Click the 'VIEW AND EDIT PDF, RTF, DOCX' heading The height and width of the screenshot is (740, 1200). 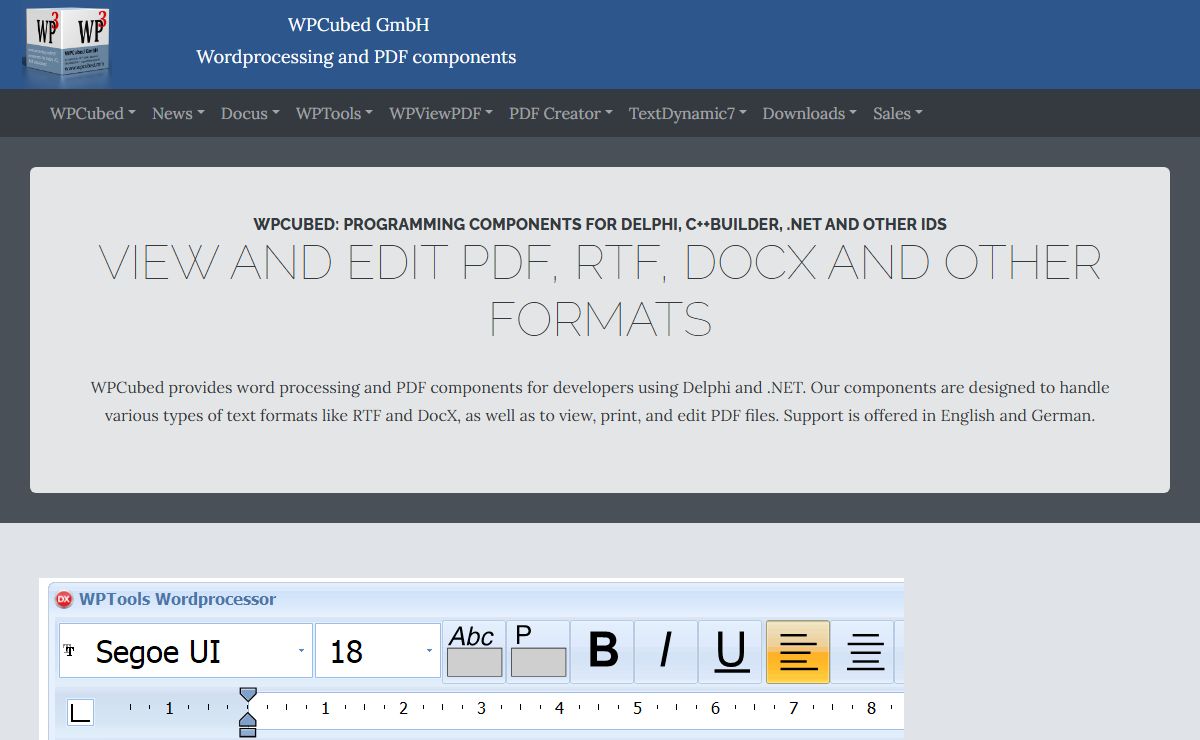click(x=600, y=290)
